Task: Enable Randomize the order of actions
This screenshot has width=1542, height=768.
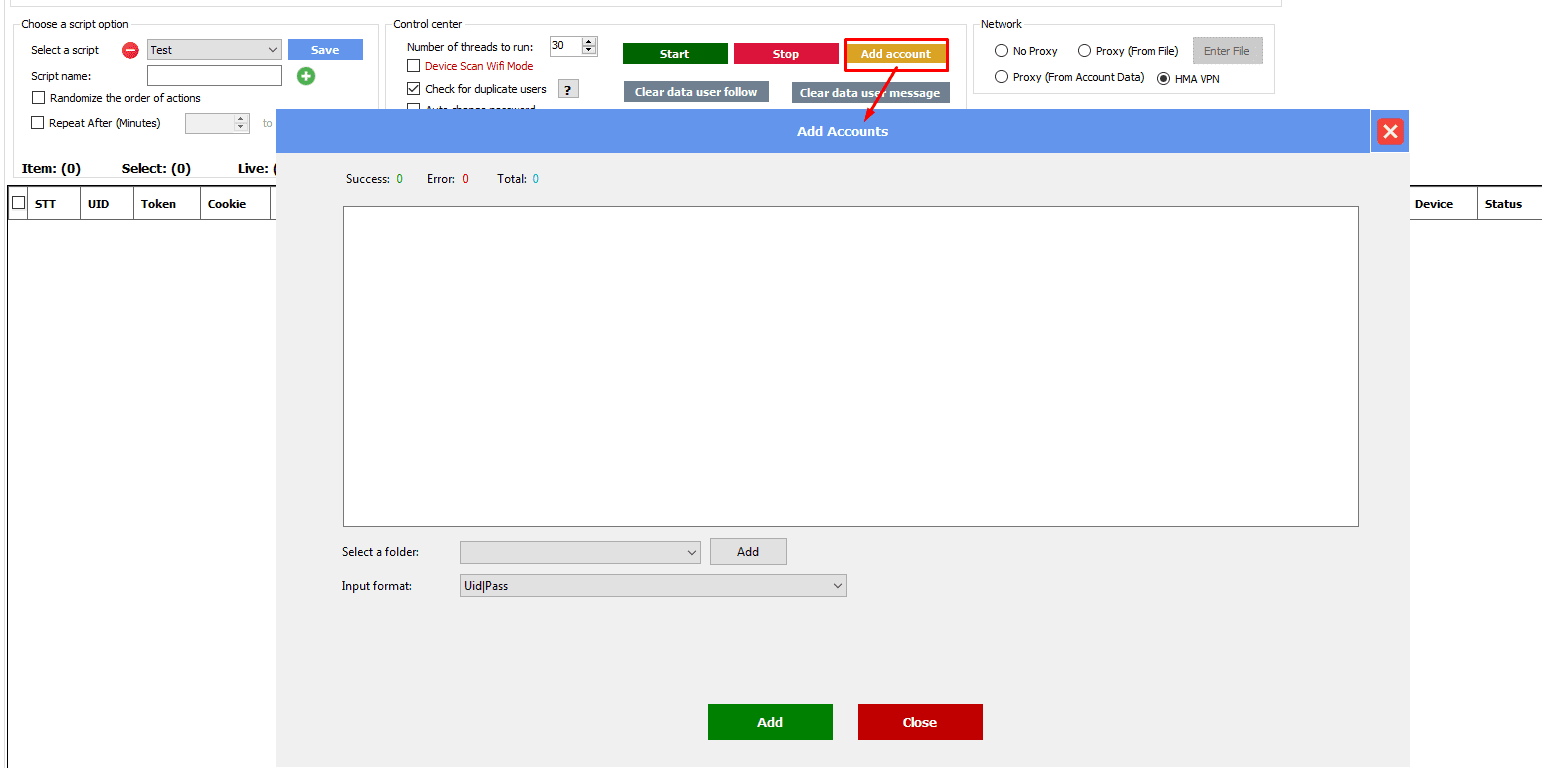Action: (x=39, y=98)
